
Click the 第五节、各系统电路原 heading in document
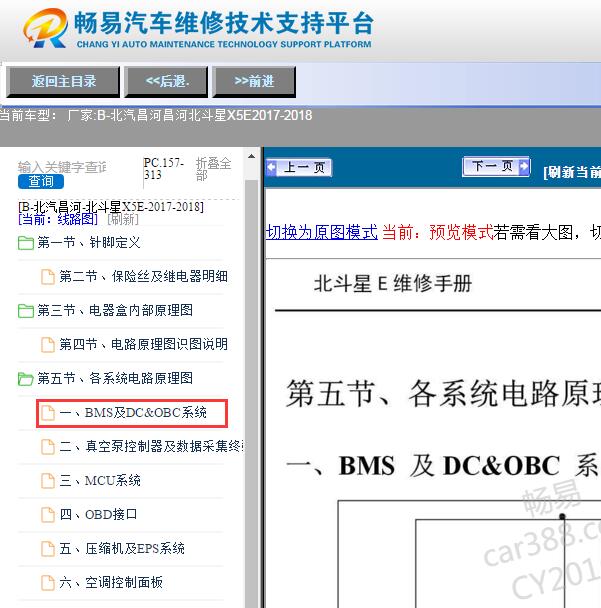click(x=443, y=394)
